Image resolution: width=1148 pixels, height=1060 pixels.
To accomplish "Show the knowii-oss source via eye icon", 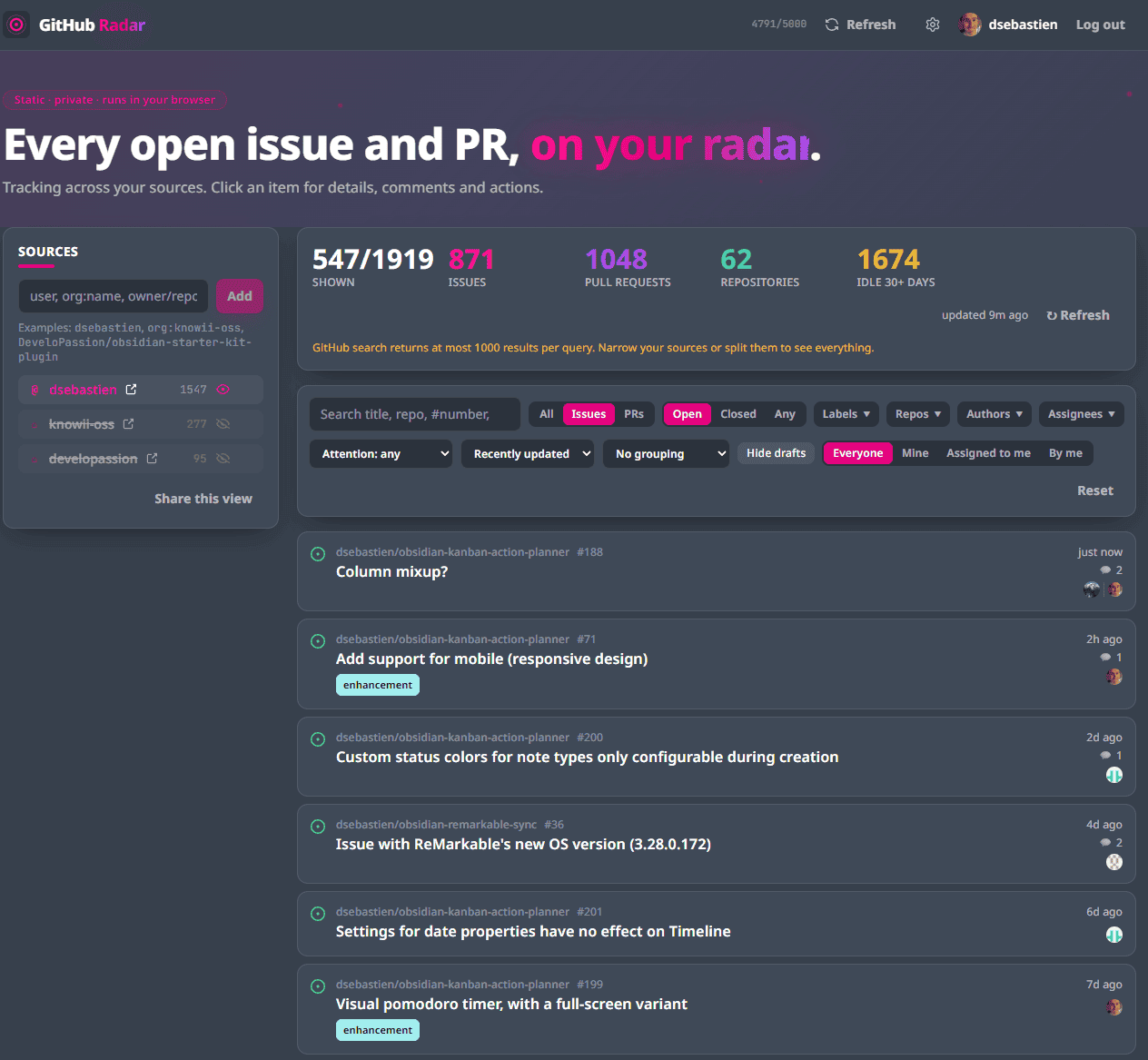I will 223,423.
